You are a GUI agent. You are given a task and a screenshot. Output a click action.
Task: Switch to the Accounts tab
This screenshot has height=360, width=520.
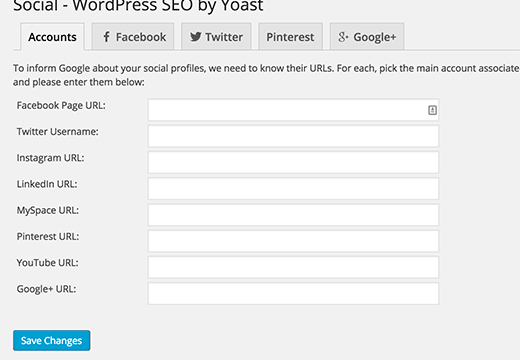(x=52, y=37)
